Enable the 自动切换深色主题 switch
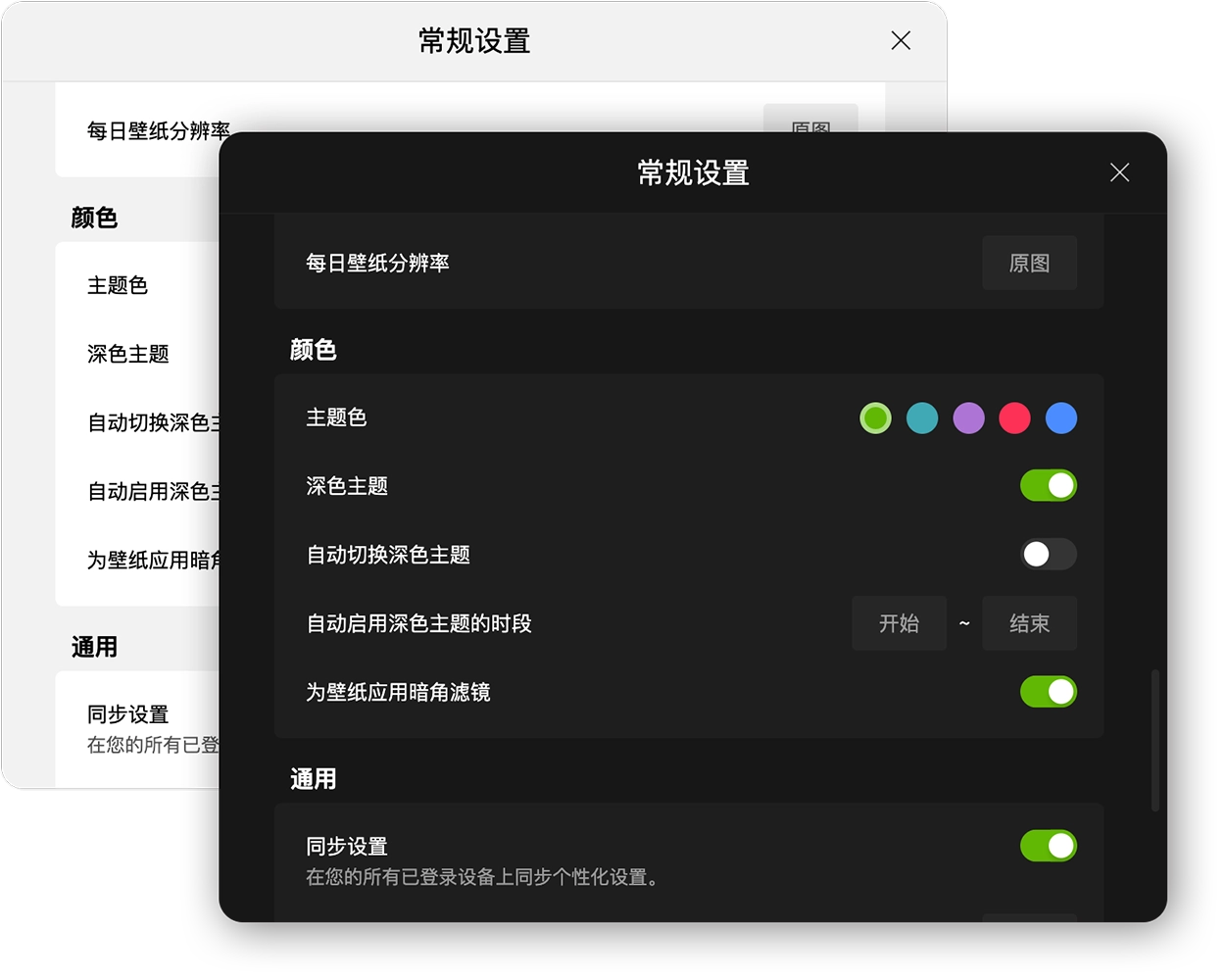This screenshot has width=1225, height=980. 1049,555
